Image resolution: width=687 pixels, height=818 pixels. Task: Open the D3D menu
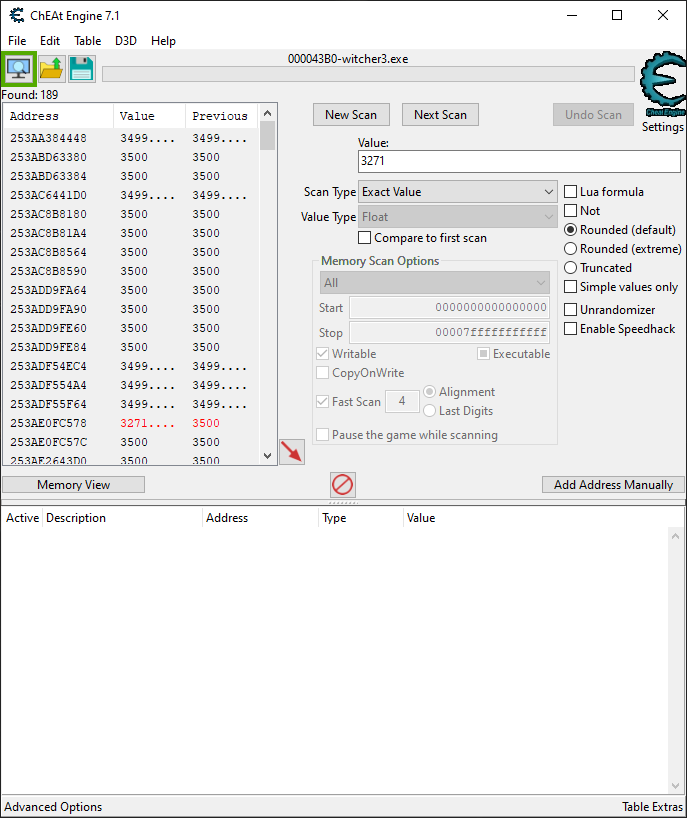(126, 41)
